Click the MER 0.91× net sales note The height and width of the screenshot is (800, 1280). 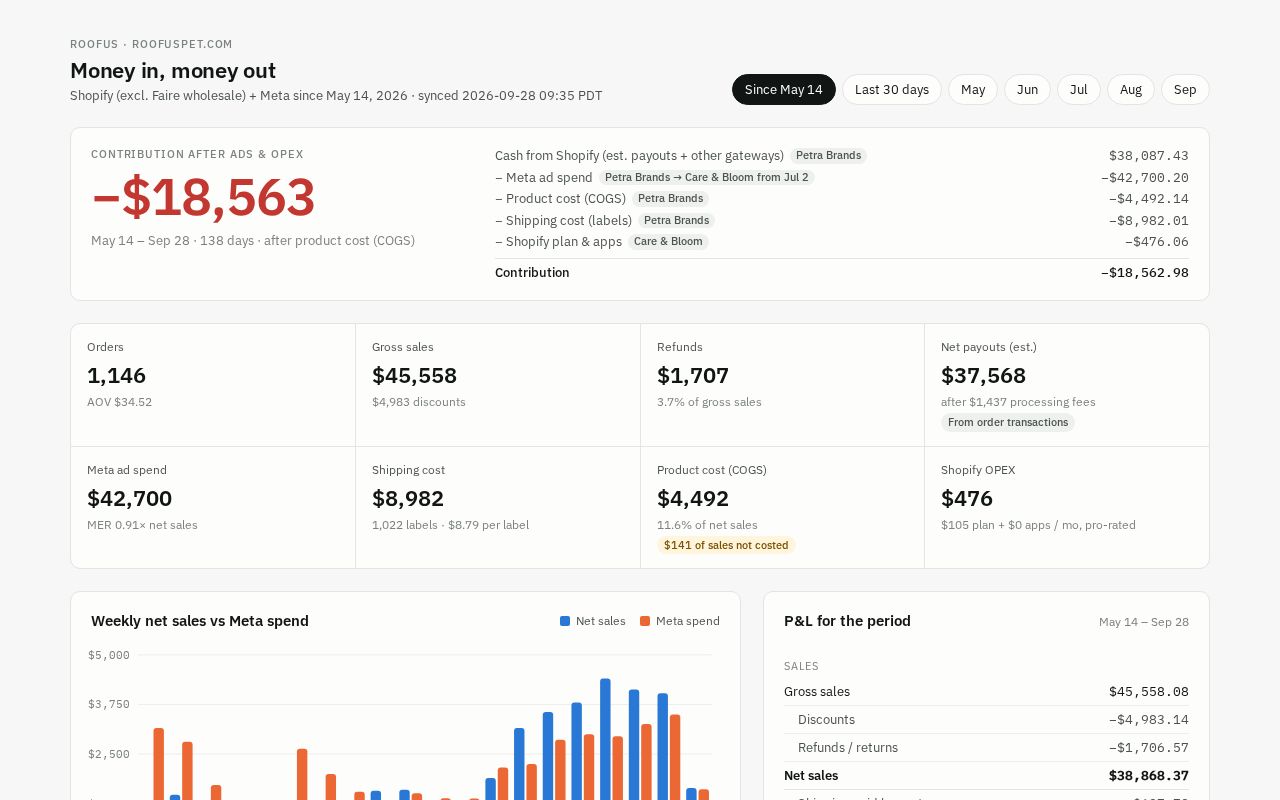[x=142, y=525]
